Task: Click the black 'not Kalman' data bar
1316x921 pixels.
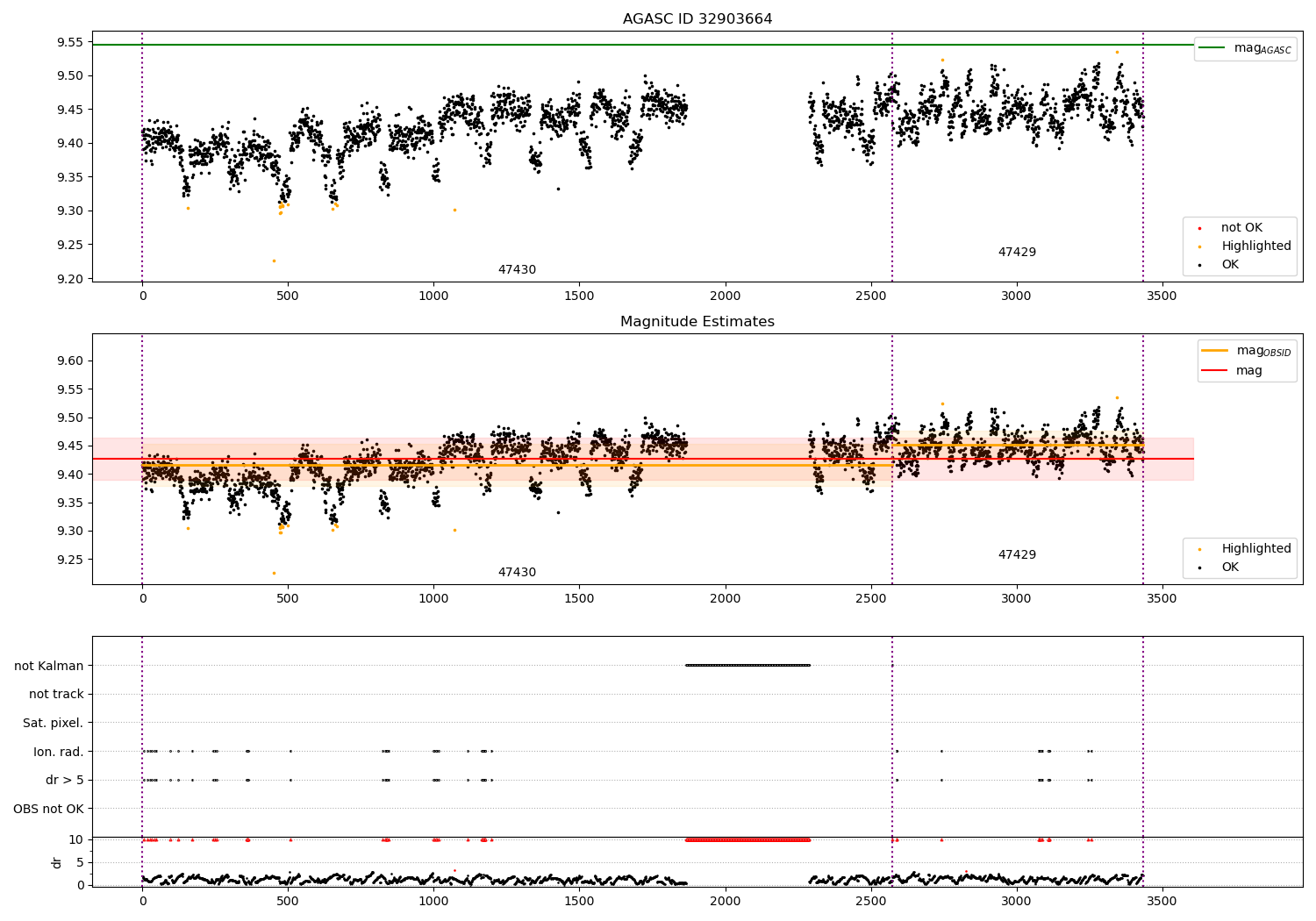Action: (747, 665)
